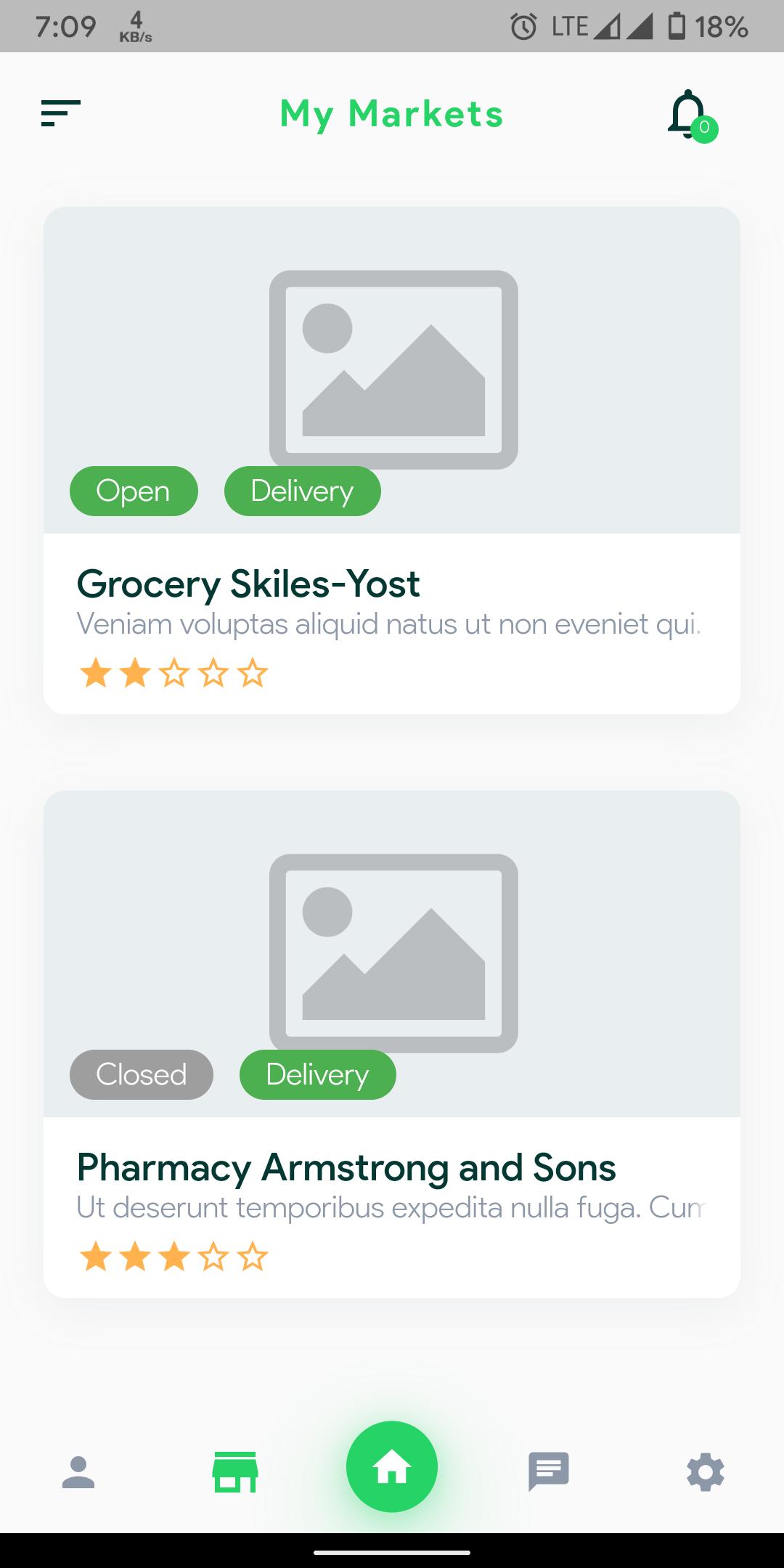This screenshot has height=1568, width=784.
Task: Tap the Open badge on Grocery Skiles-Yost
Action: click(134, 491)
